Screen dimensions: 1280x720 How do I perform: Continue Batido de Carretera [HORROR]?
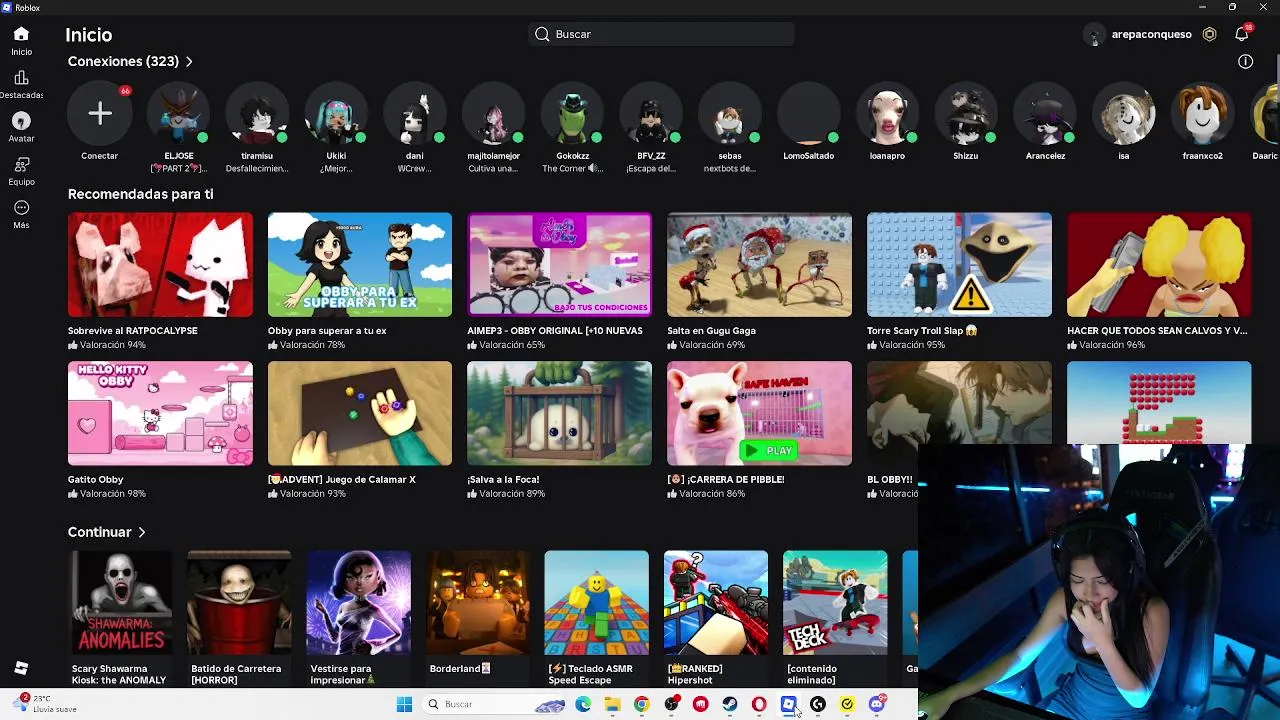(239, 603)
